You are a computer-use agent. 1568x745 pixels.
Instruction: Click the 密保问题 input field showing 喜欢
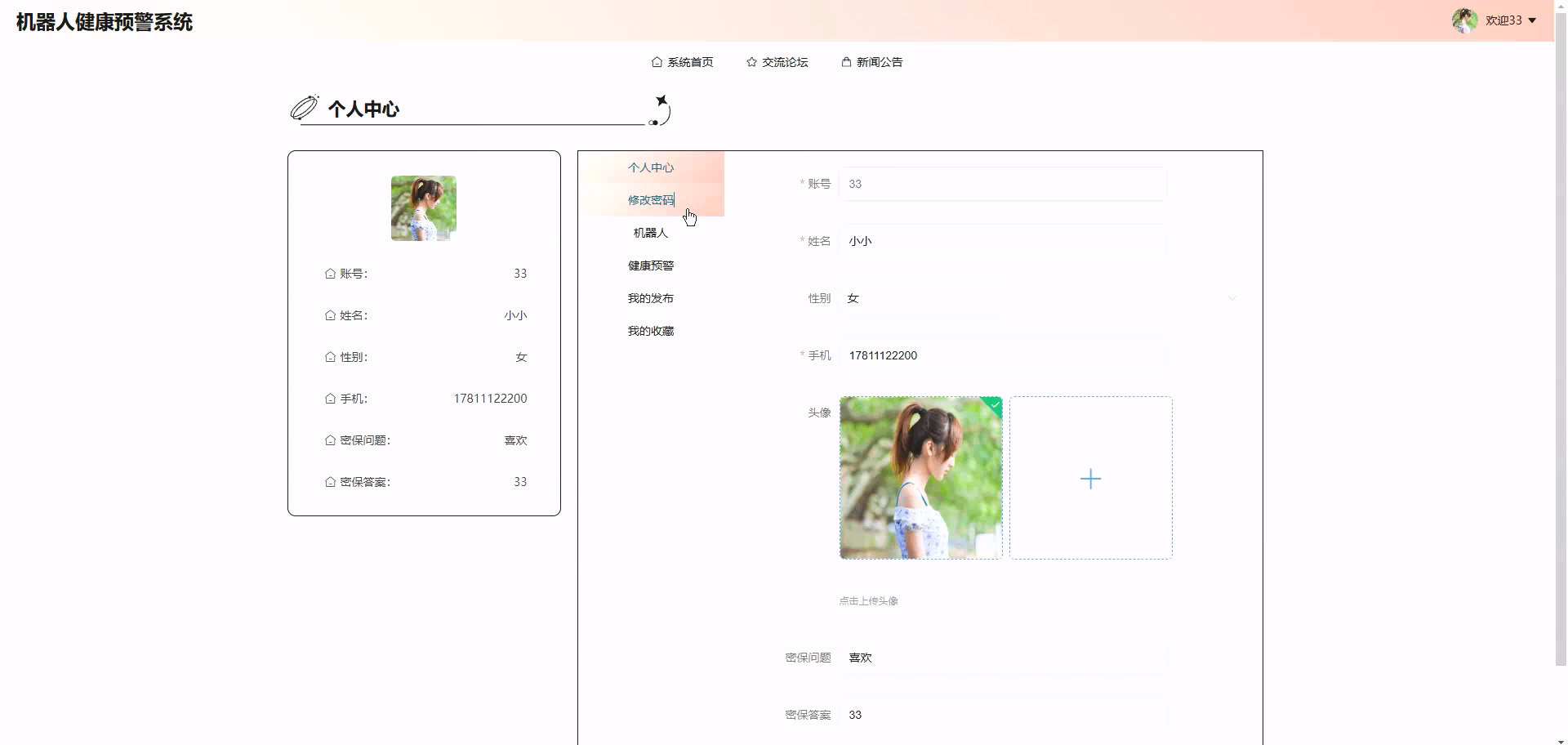[x=1003, y=658]
